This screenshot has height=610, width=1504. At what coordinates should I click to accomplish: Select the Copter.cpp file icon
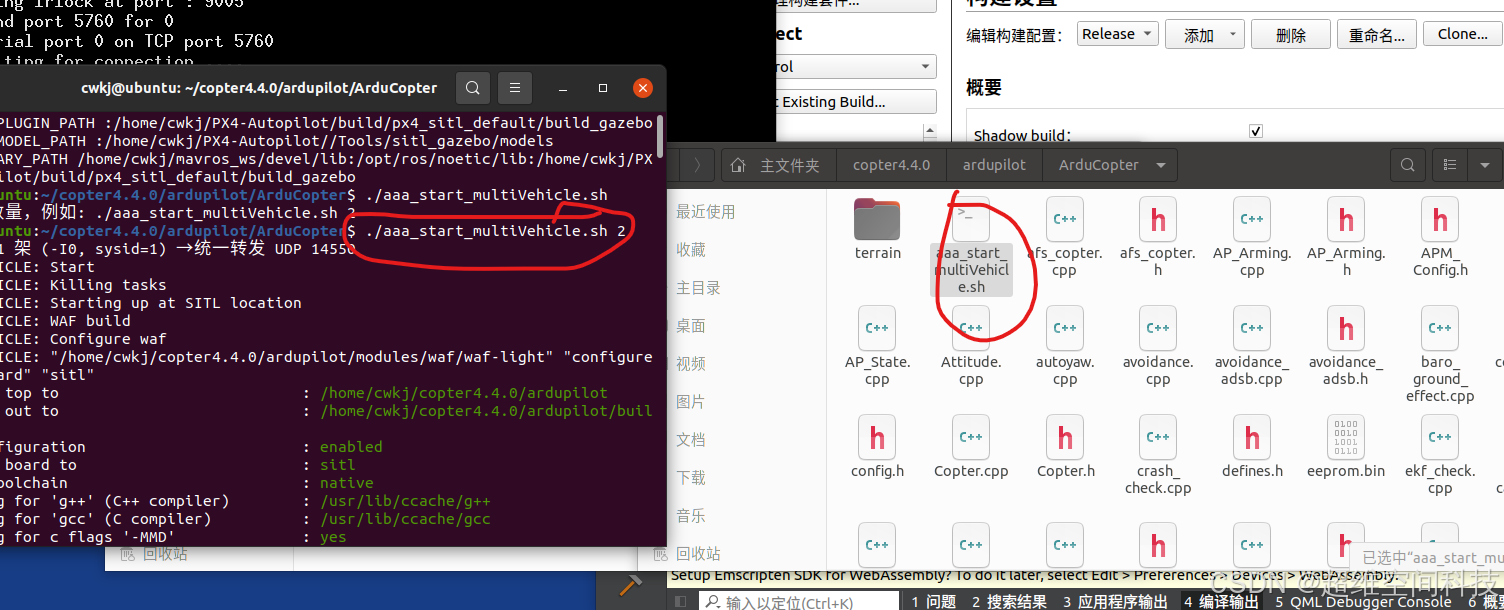point(971,438)
